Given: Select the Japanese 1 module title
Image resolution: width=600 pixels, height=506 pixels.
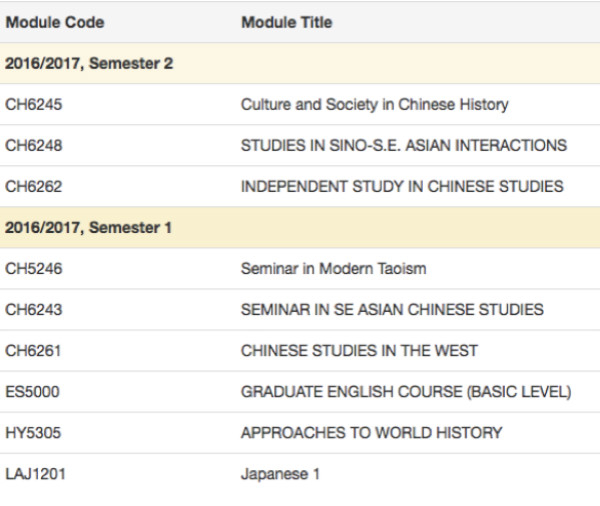Looking at the screenshot, I should (x=280, y=474).
